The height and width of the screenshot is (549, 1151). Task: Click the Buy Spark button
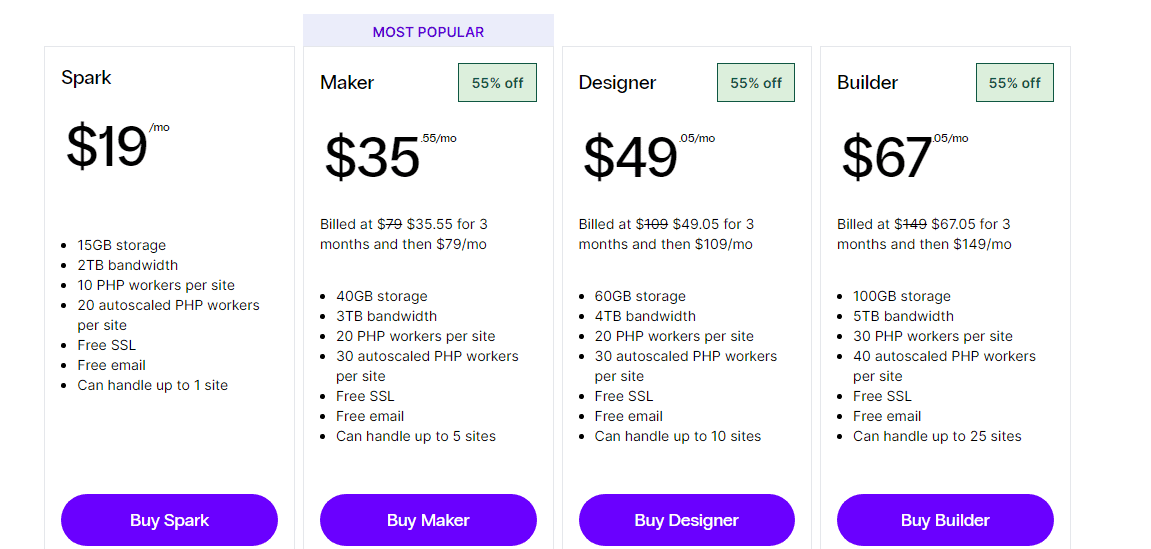click(170, 520)
